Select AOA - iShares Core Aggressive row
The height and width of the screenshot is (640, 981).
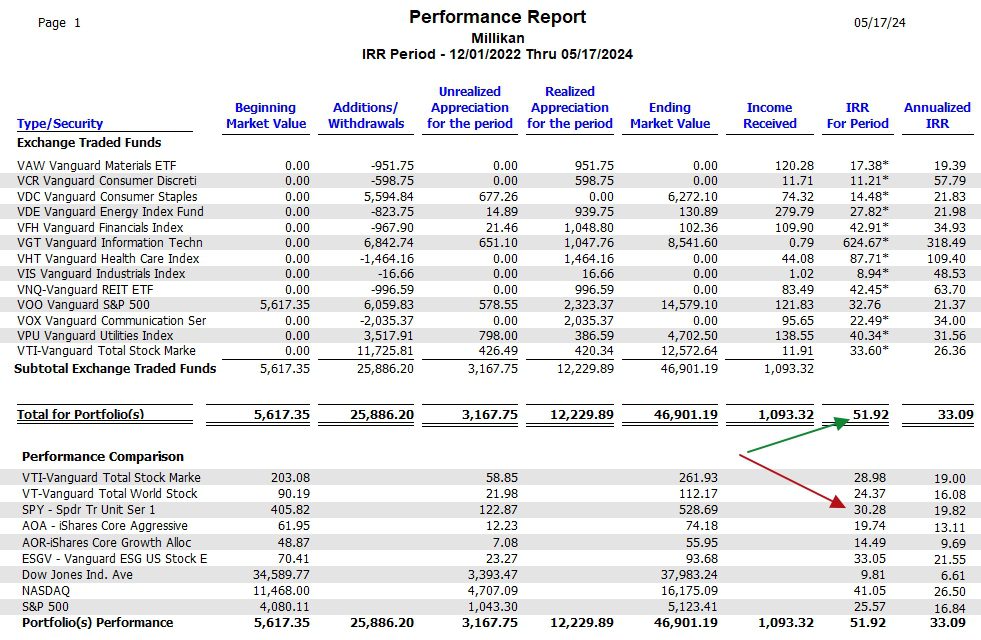tap(490, 526)
